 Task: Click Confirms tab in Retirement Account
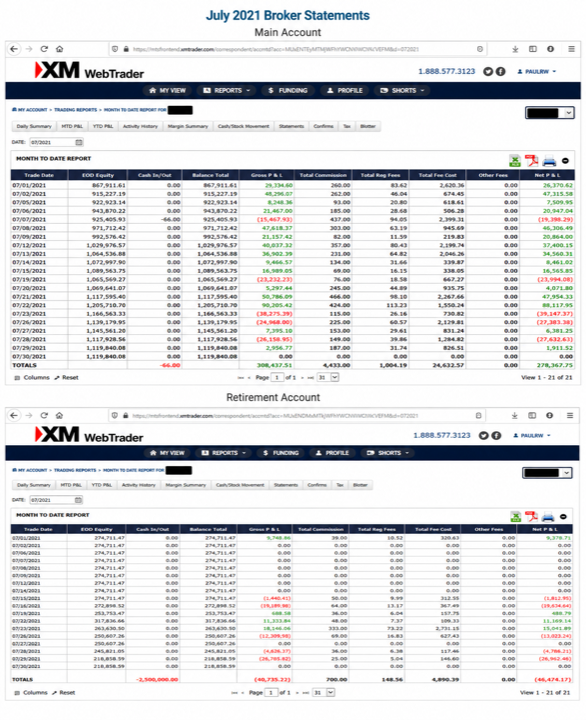point(317,485)
